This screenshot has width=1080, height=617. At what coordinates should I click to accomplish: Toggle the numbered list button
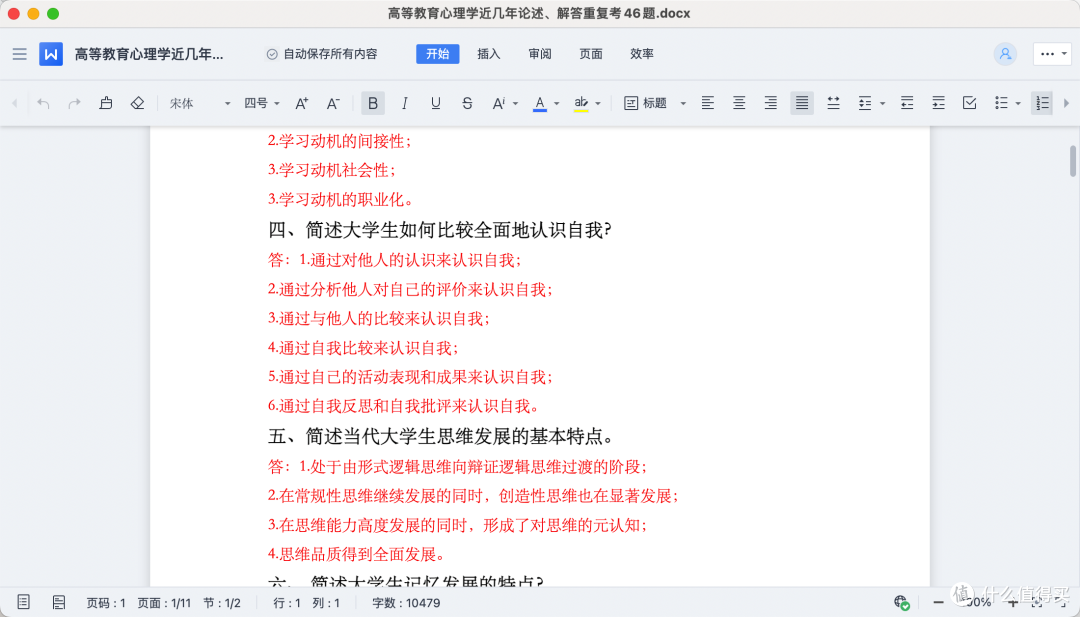point(1042,103)
